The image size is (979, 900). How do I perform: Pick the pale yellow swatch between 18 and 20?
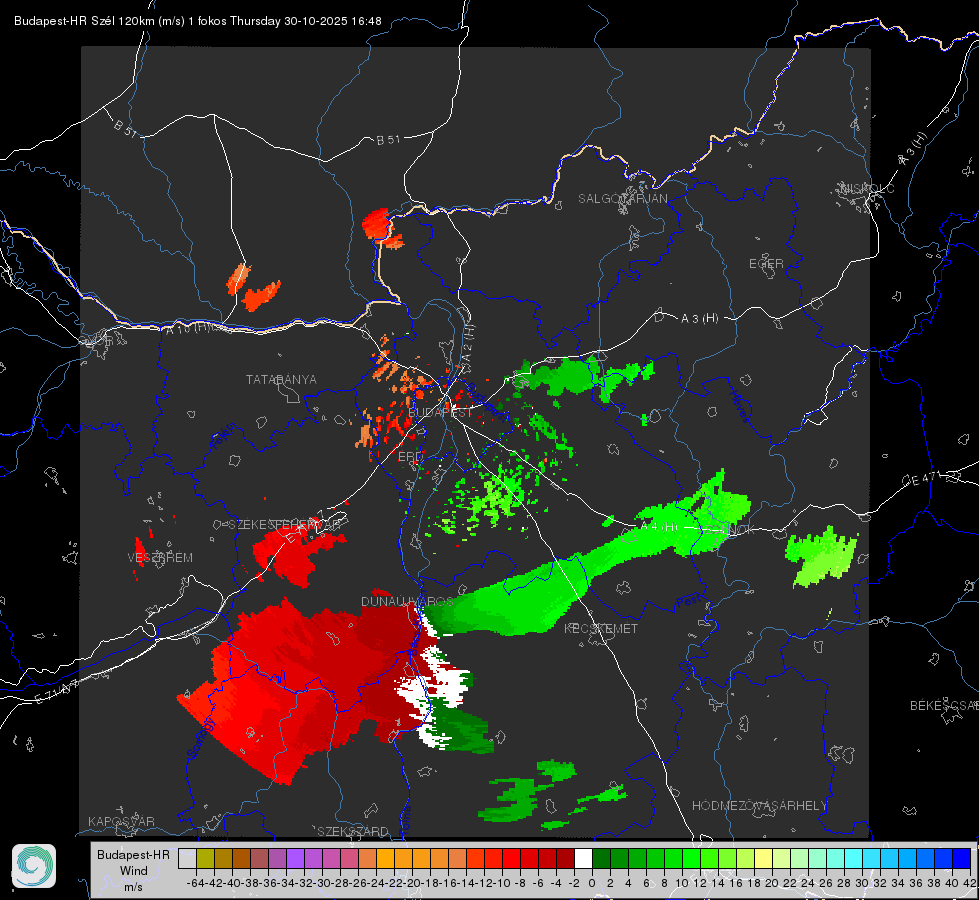click(763, 858)
